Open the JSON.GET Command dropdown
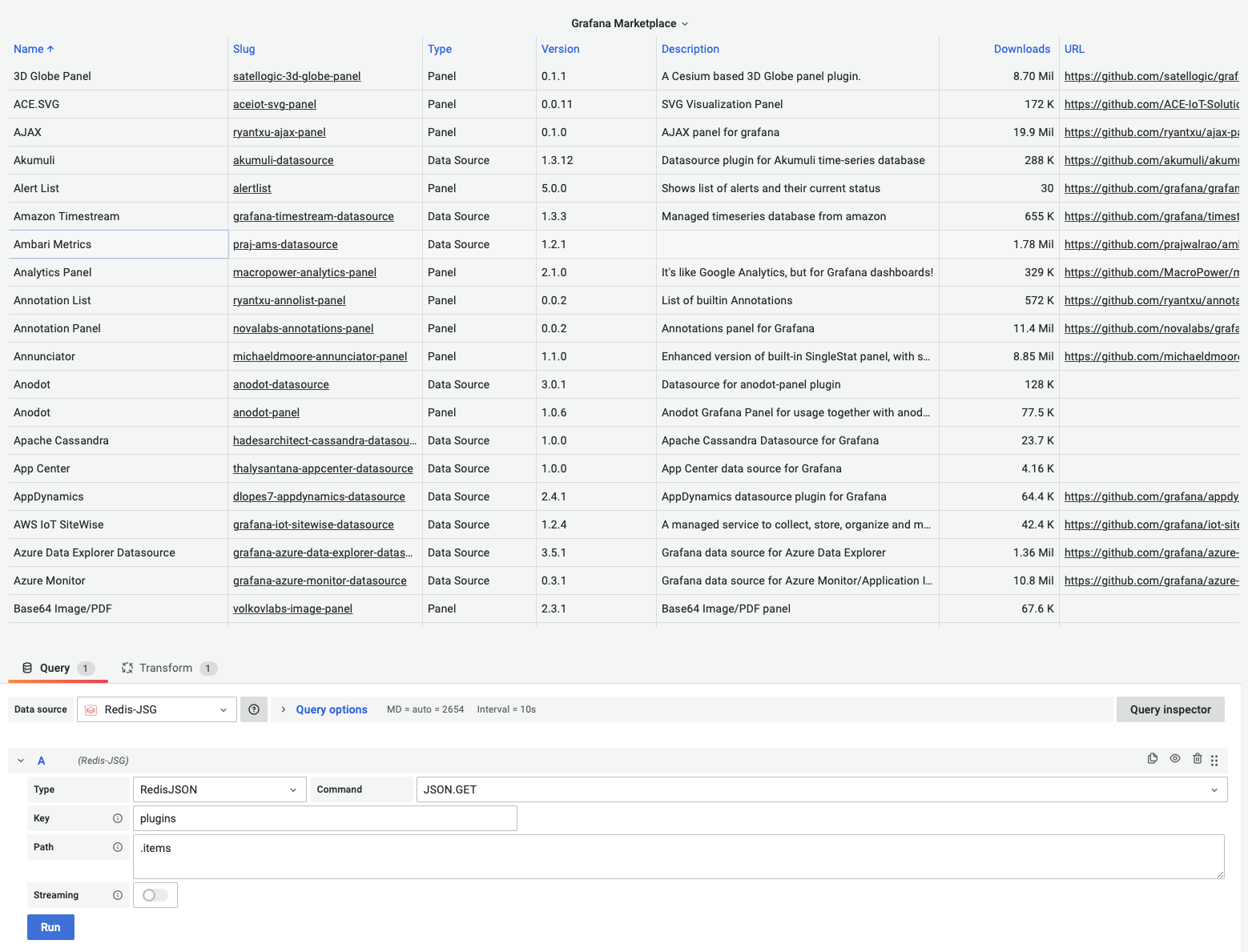Screen dimensions: 1248x952 (x=821, y=789)
